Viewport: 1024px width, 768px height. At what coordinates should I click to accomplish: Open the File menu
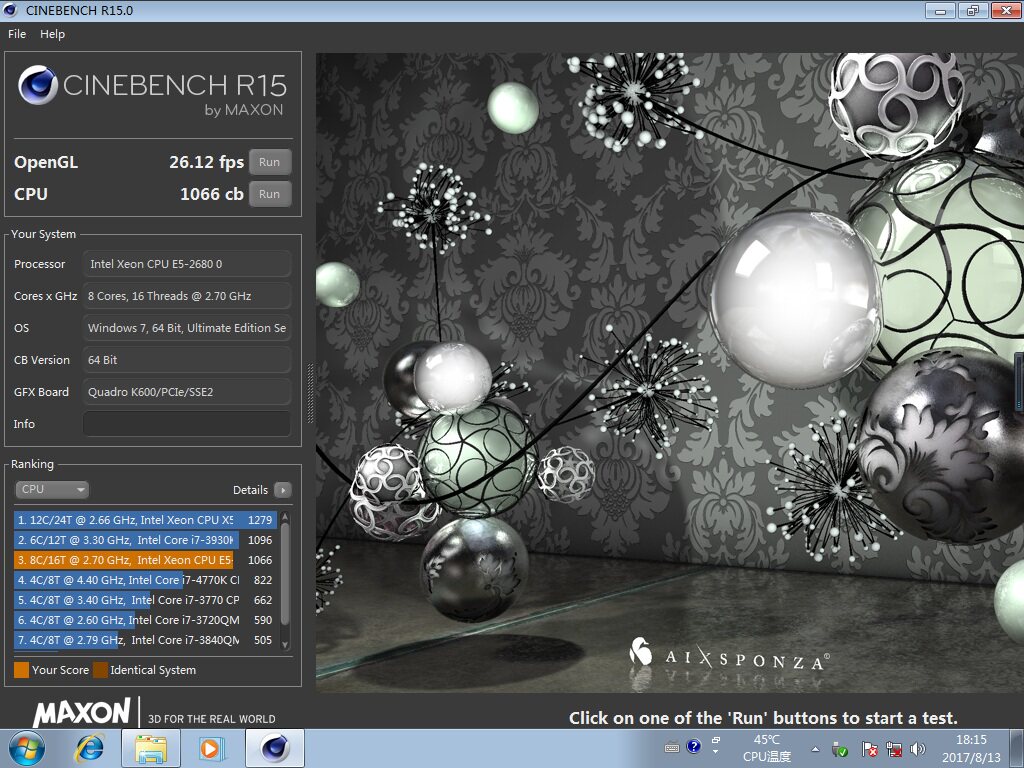tap(17, 34)
